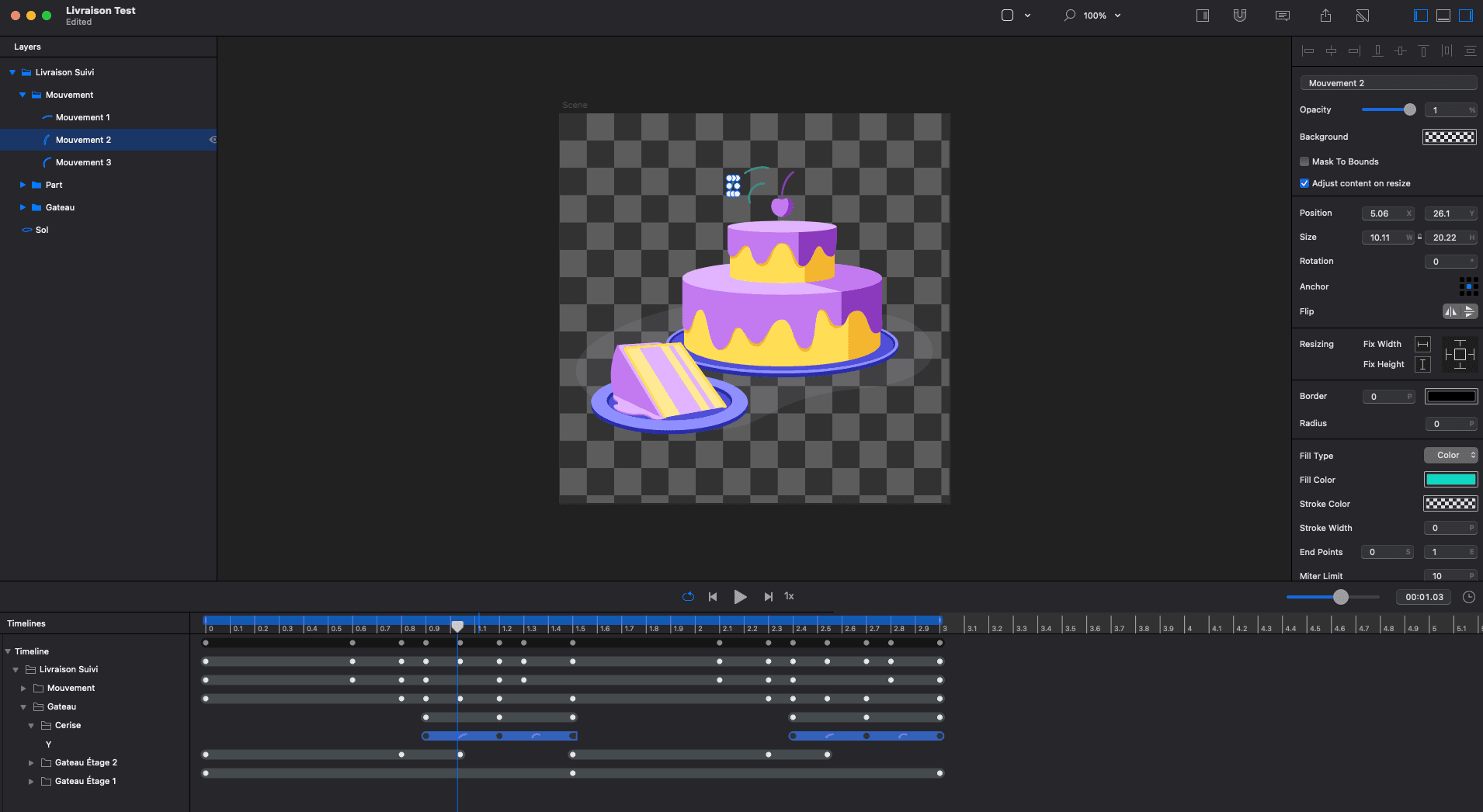
Task: Toggle the Fix Height constraint
Action: [x=1422, y=364]
